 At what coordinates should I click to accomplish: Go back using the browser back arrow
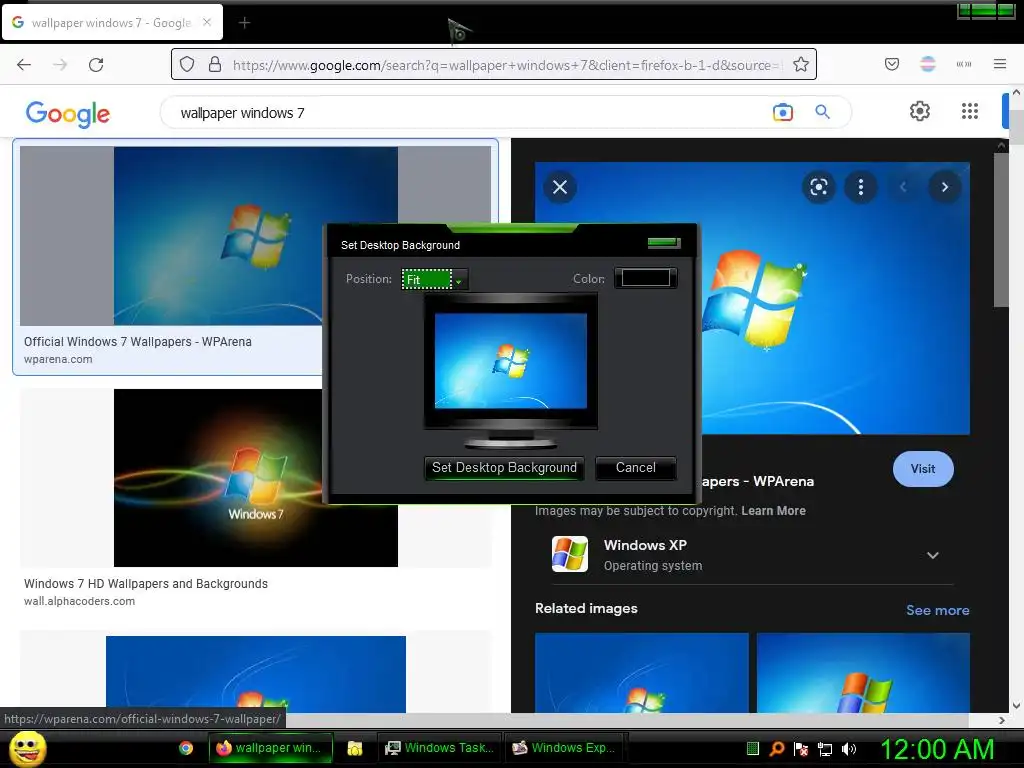24,64
